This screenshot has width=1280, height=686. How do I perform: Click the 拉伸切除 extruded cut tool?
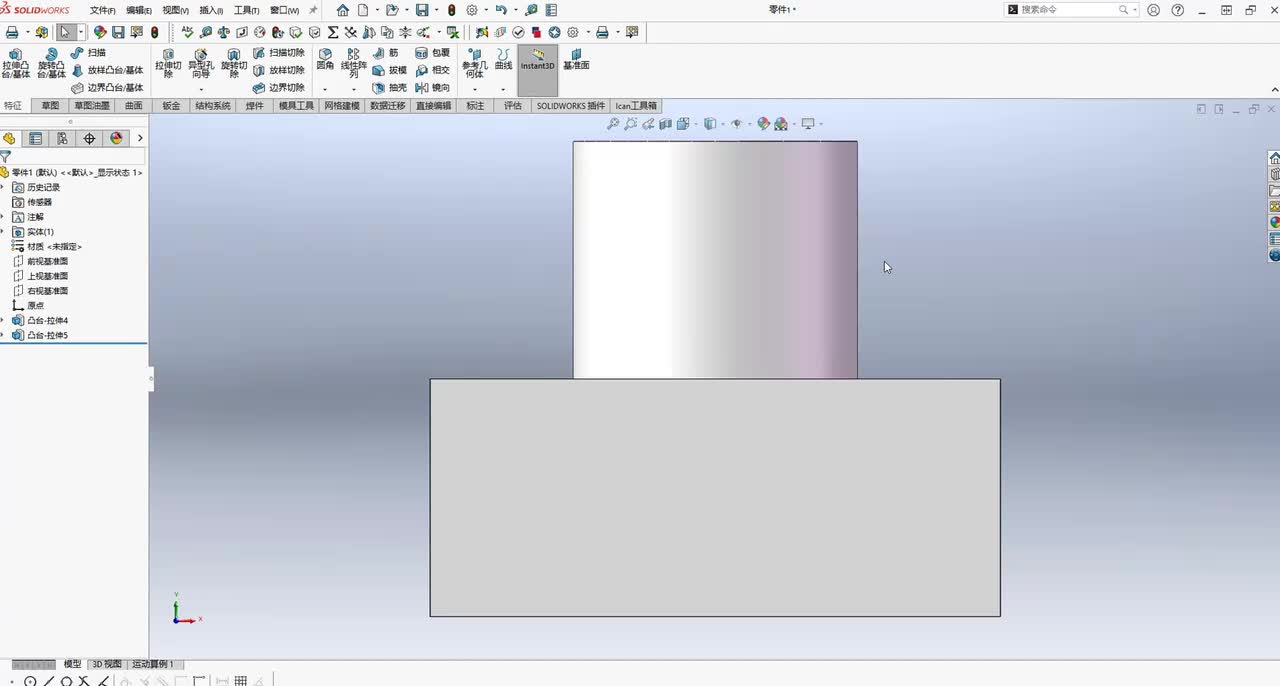[x=168, y=63]
